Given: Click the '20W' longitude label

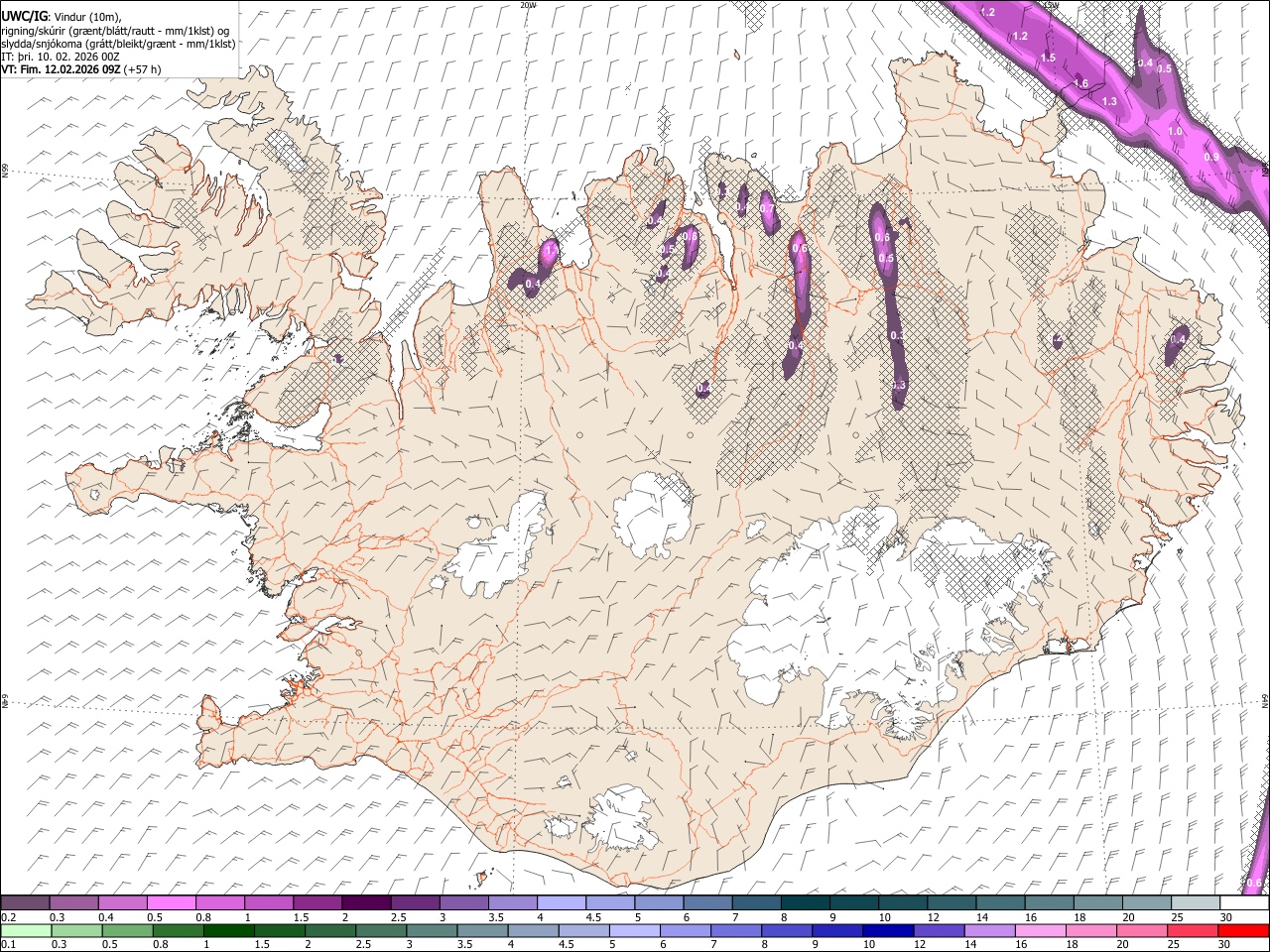Looking at the screenshot, I should click(527, 5).
